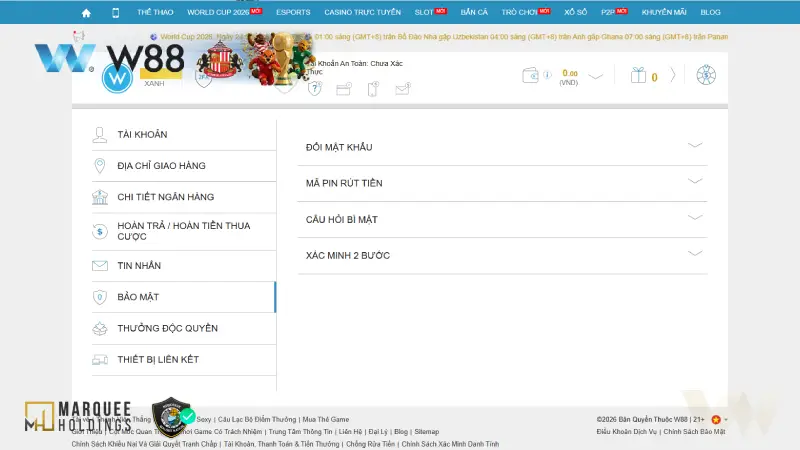800x450 pixels.
Task: Click the bank building icon
Action: tap(100, 197)
